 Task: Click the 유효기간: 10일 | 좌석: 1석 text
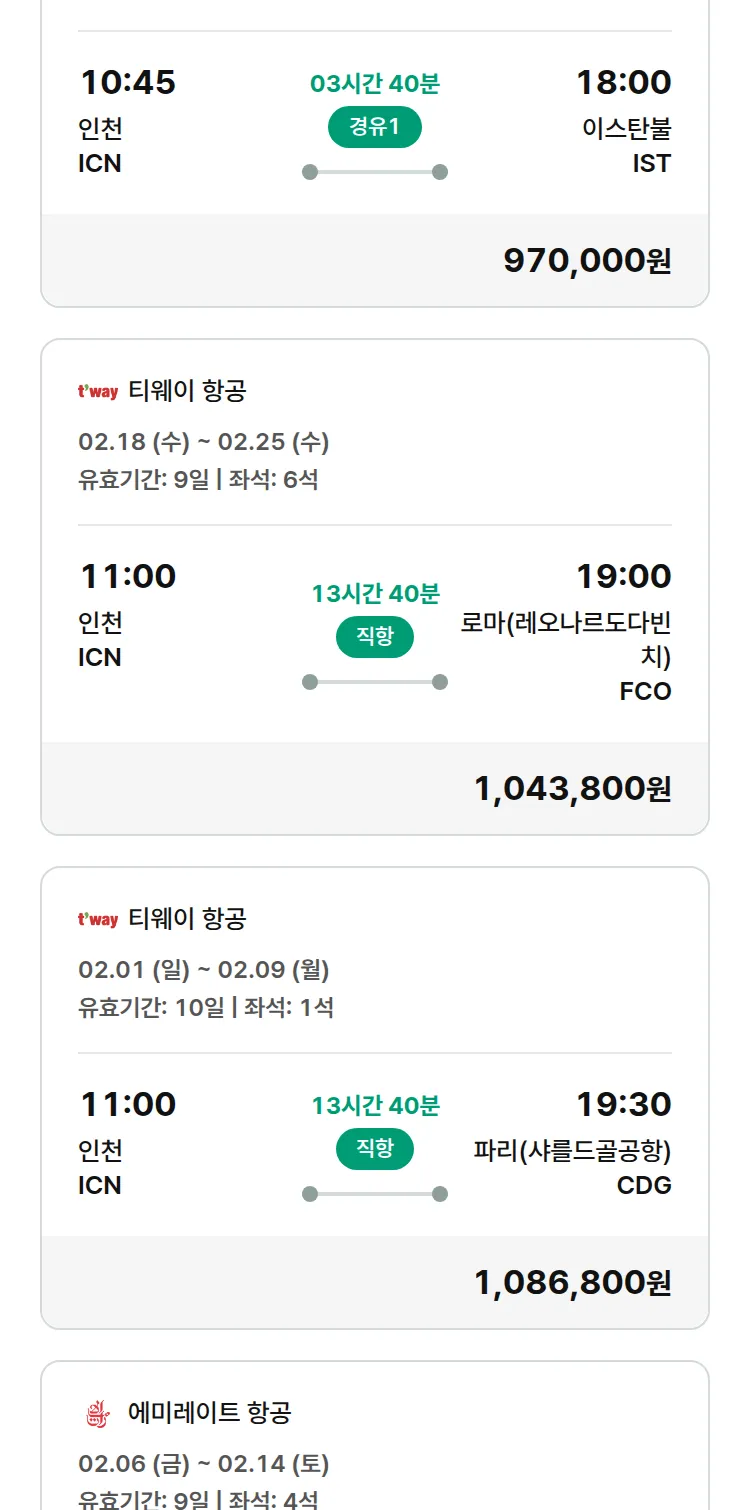pyautogui.click(x=206, y=1007)
